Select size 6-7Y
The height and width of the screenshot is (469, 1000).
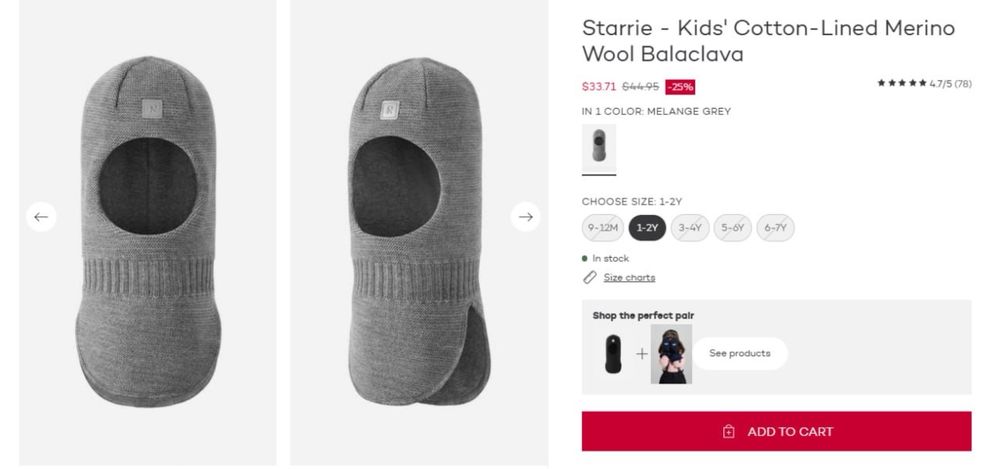776,228
